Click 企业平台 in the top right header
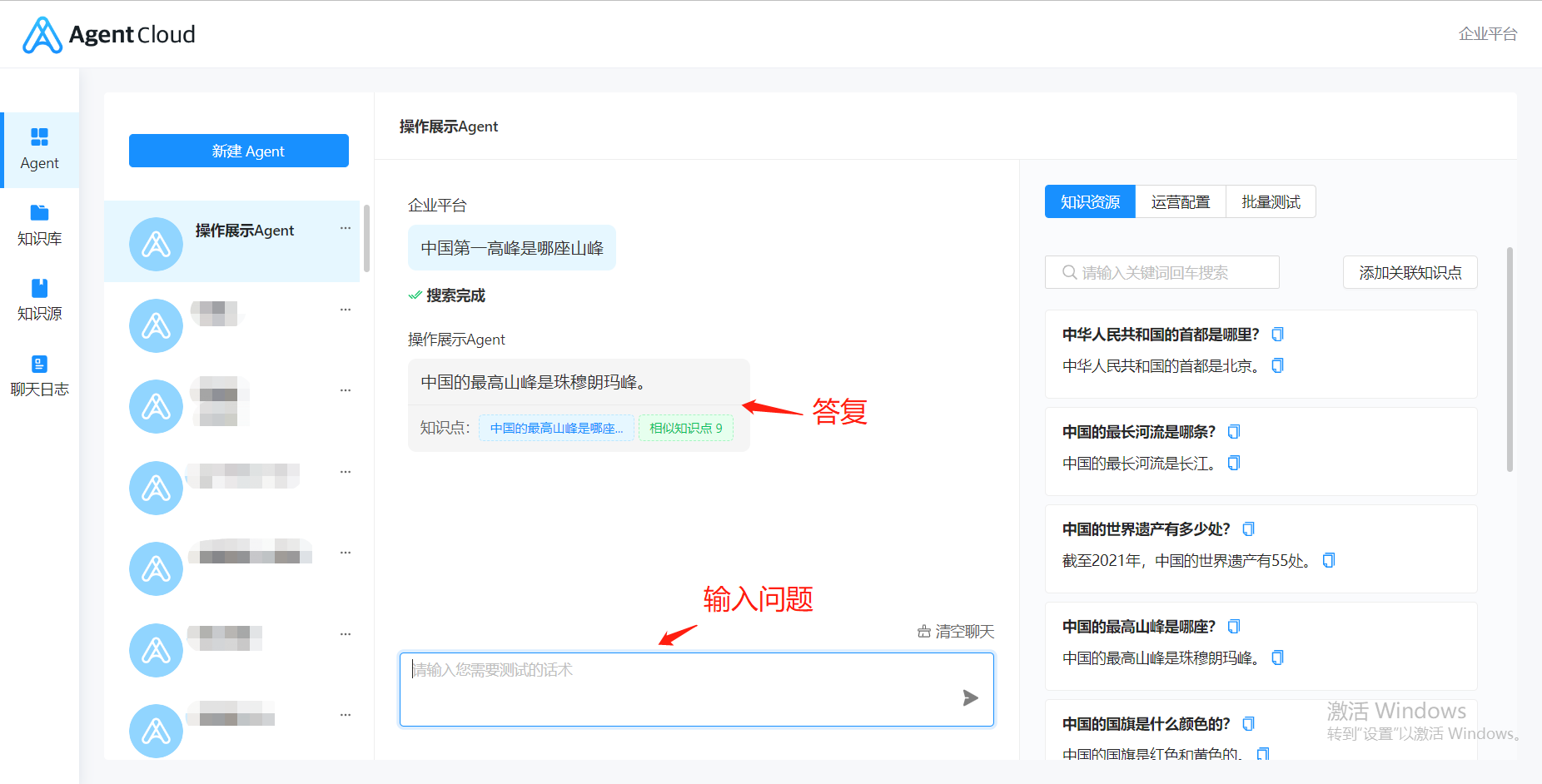This screenshot has width=1542, height=784. point(1488,33)
